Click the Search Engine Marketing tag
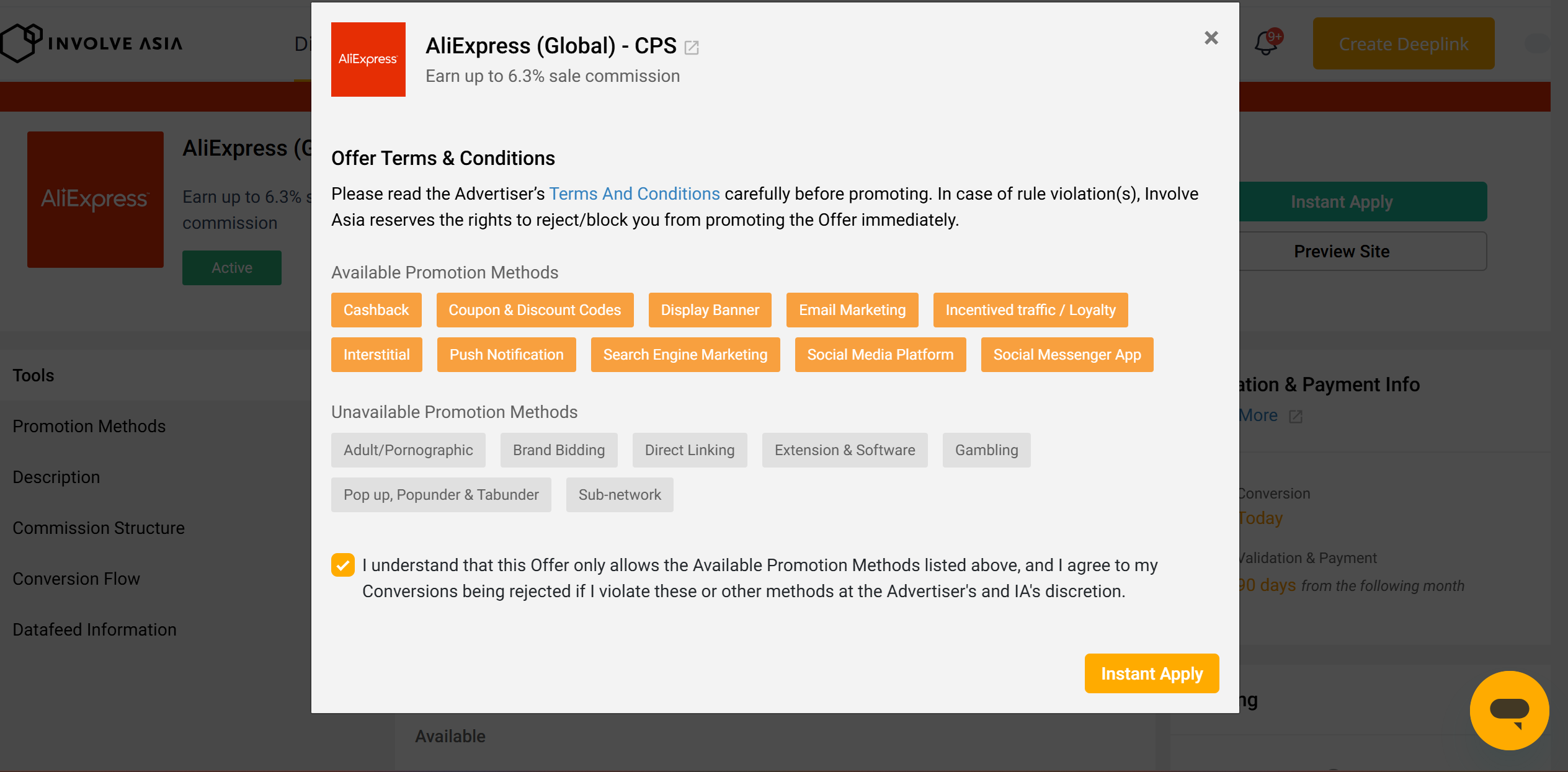1568x772 pixels. (685, 355)
